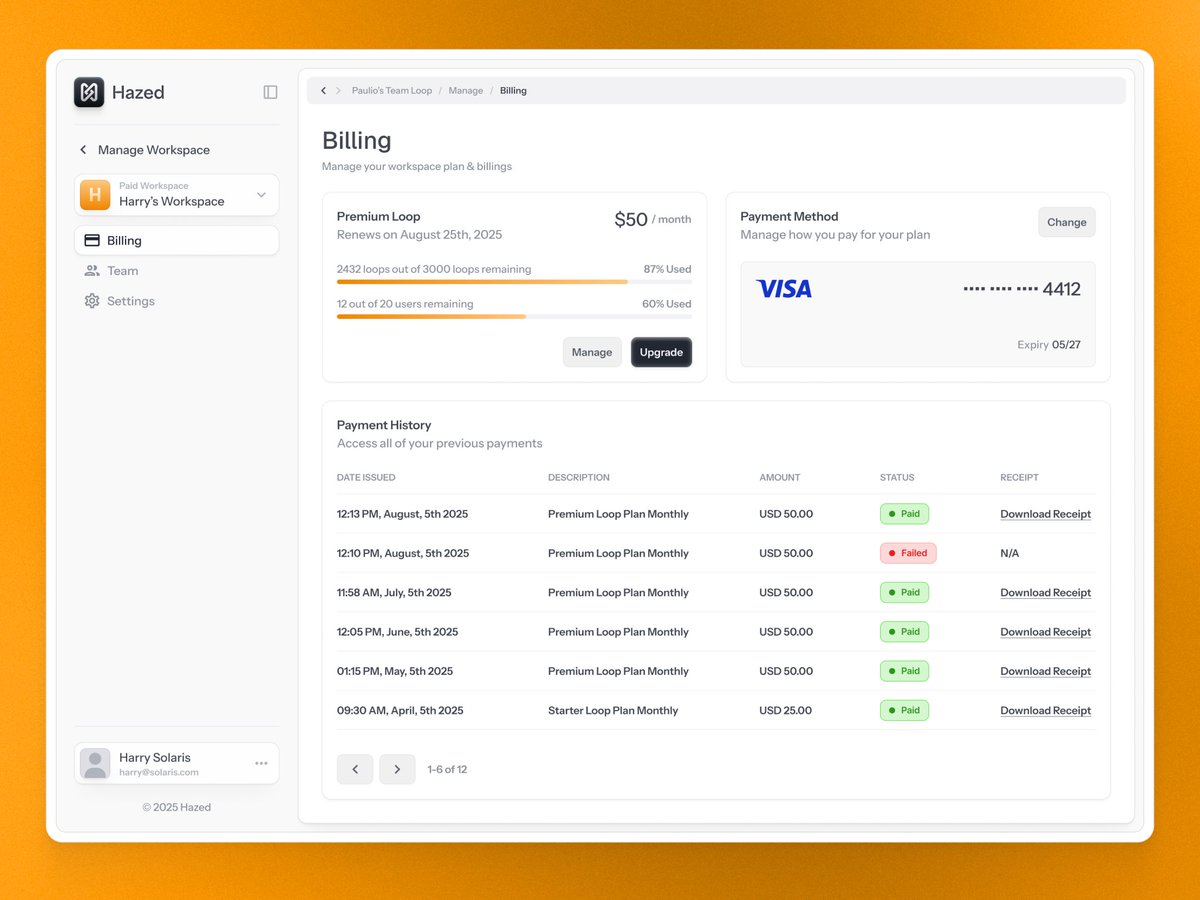This screenshot has height=900, width=1200.
Task: Download receipt for May 5th payment
Action: tap(1046, 671)
